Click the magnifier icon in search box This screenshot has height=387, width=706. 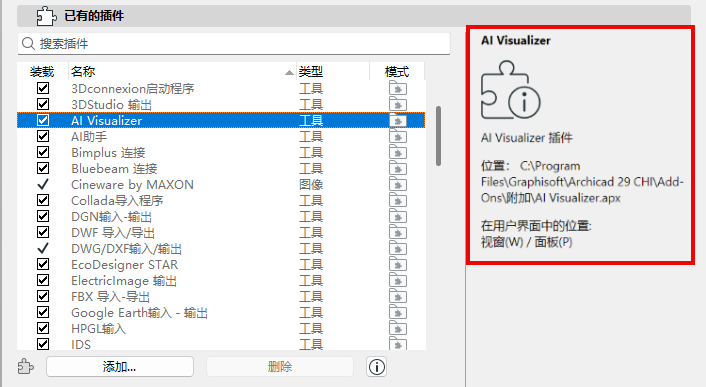[28, 44]
